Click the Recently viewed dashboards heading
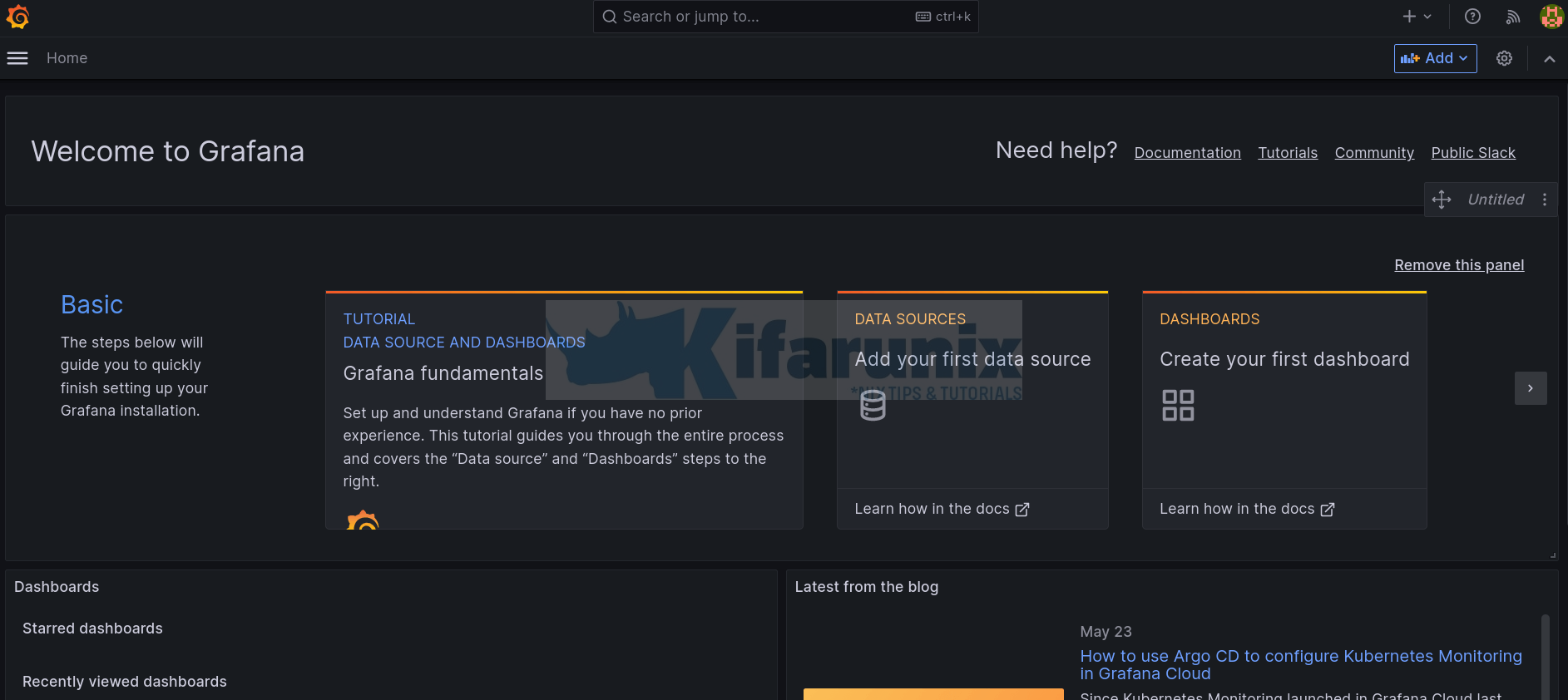This screenshot has height=700, width=1568. click(125, 682)
